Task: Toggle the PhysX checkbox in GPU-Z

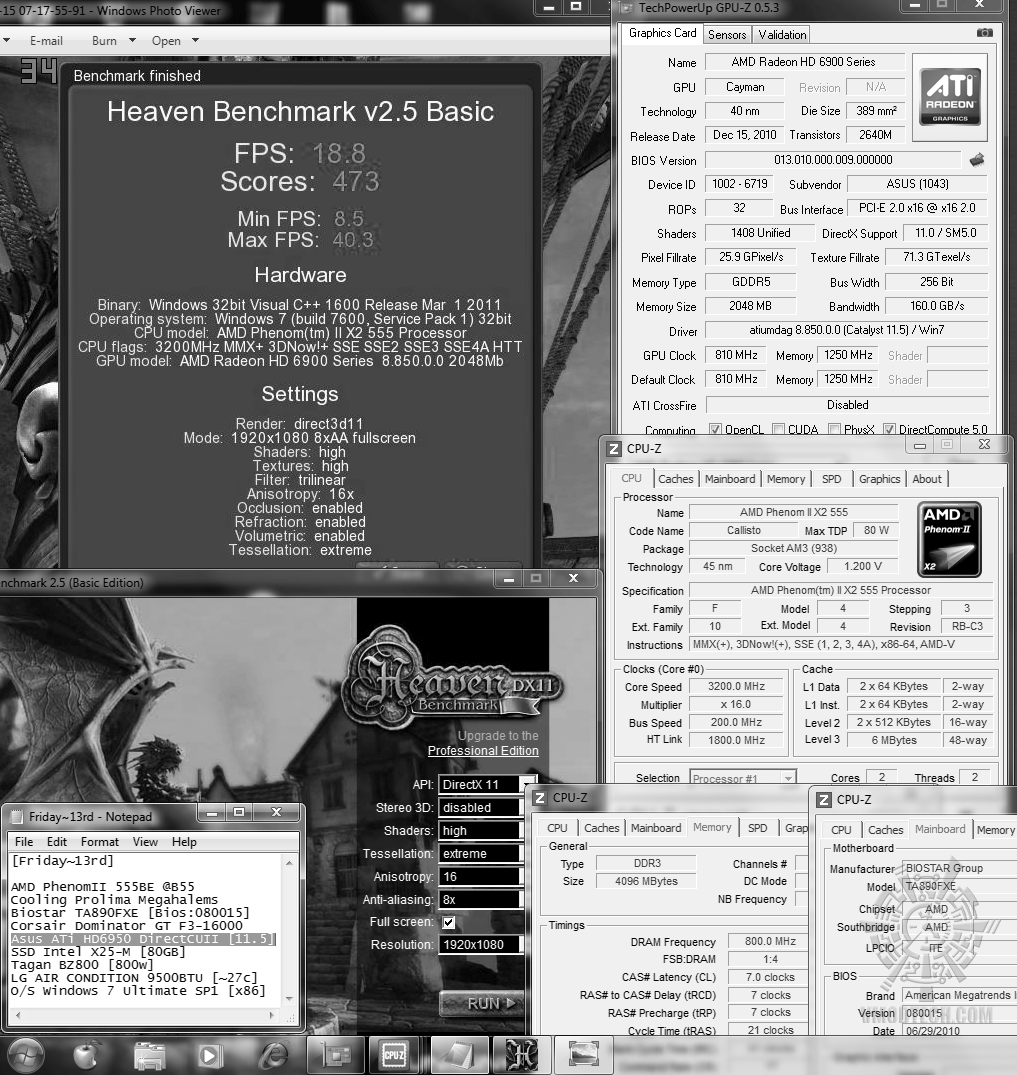Action: coord(835,429)
